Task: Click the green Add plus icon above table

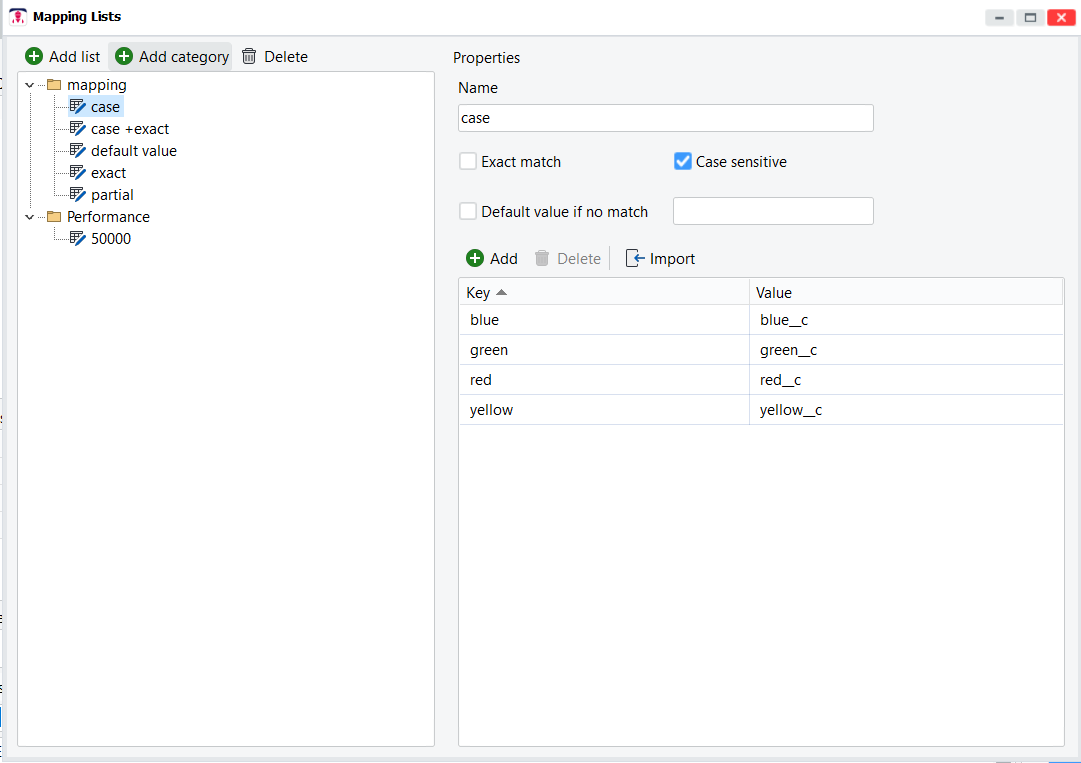Action: coord(475,259)
